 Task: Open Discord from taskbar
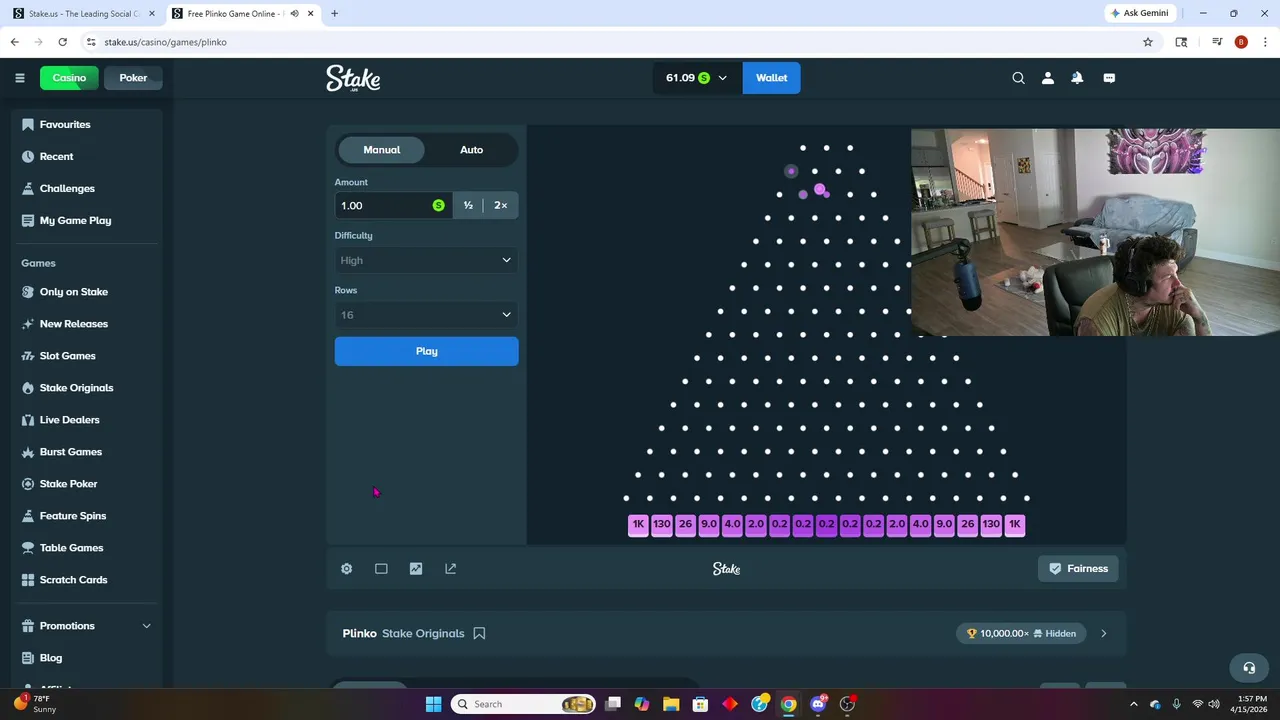pos(818,704)
